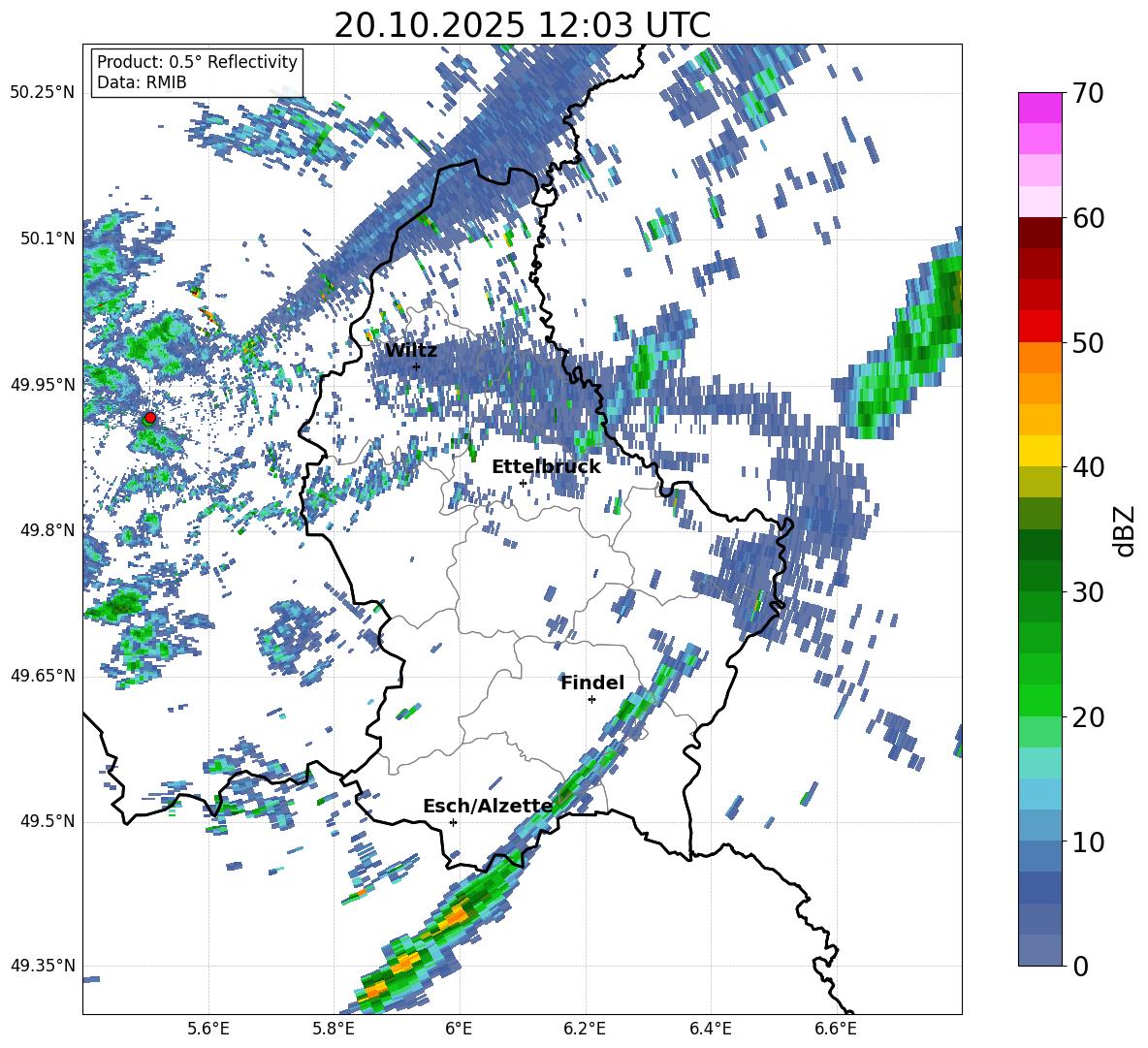The image size is (1148, 1048).
Task: Click the Ettelbruck city label
Action: [546, 467]
